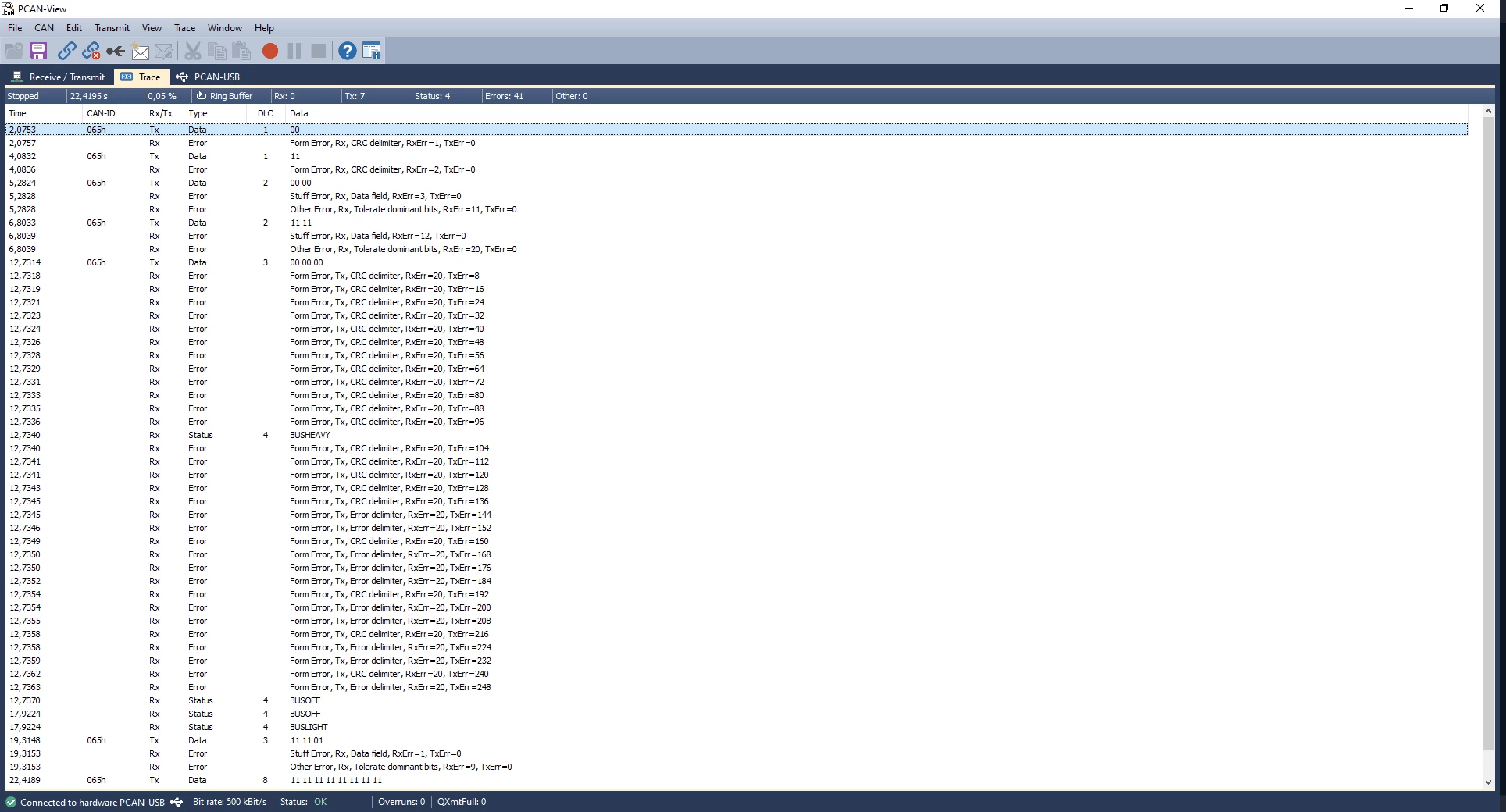Select the last row with eight data bytes
The width and height of the screenshot is (1506, 812).
point(736,780)
